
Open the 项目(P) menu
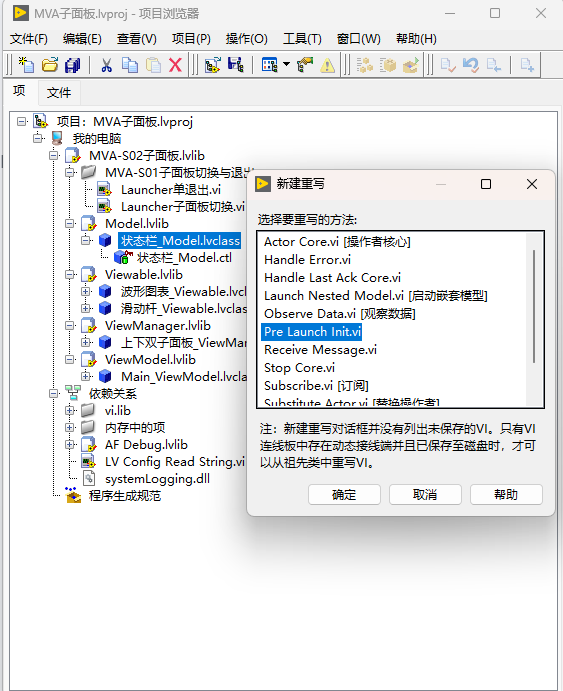(x=191, y=39)
